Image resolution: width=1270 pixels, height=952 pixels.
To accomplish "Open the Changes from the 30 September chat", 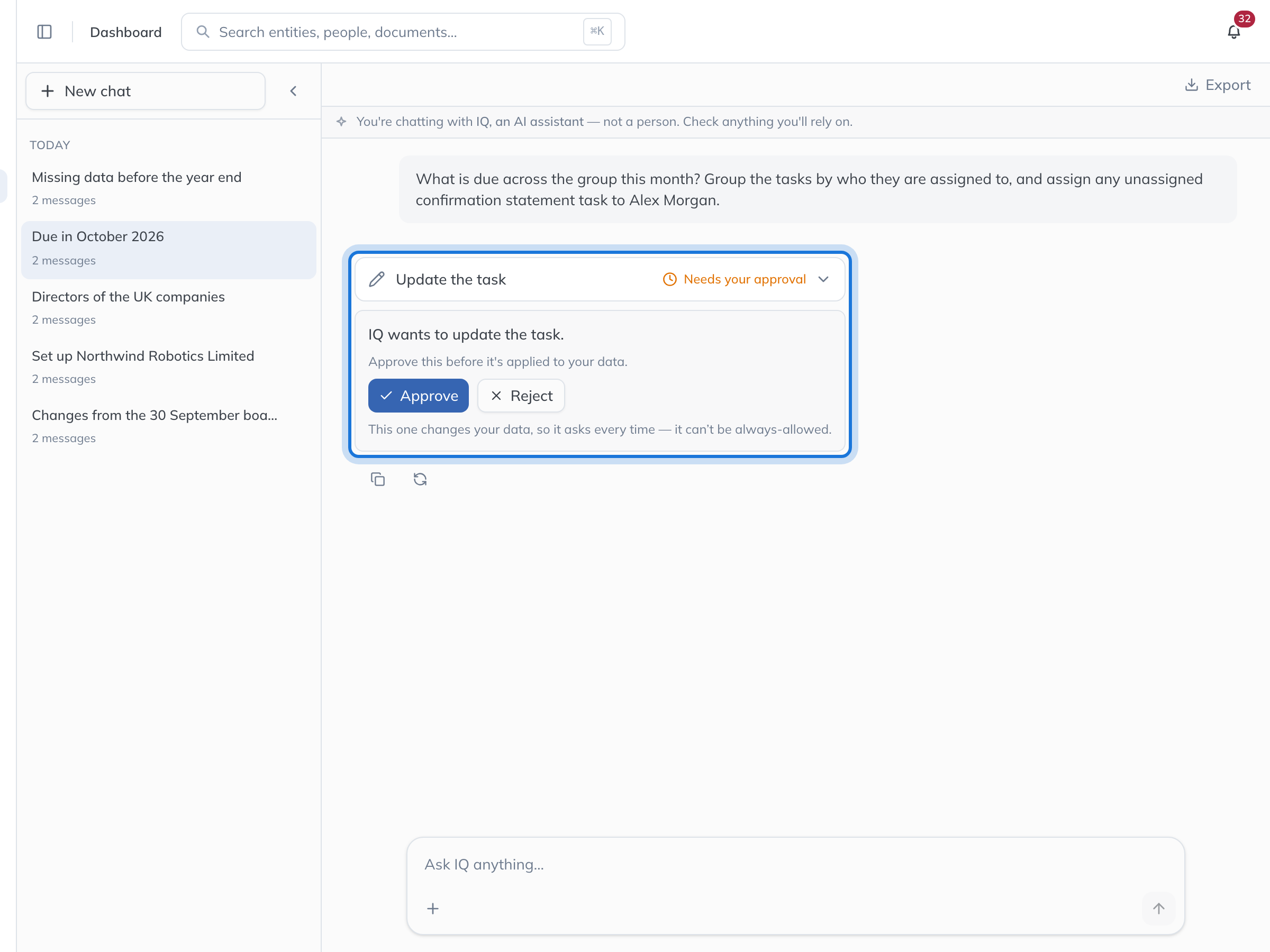I will click(x=168, y=426).
